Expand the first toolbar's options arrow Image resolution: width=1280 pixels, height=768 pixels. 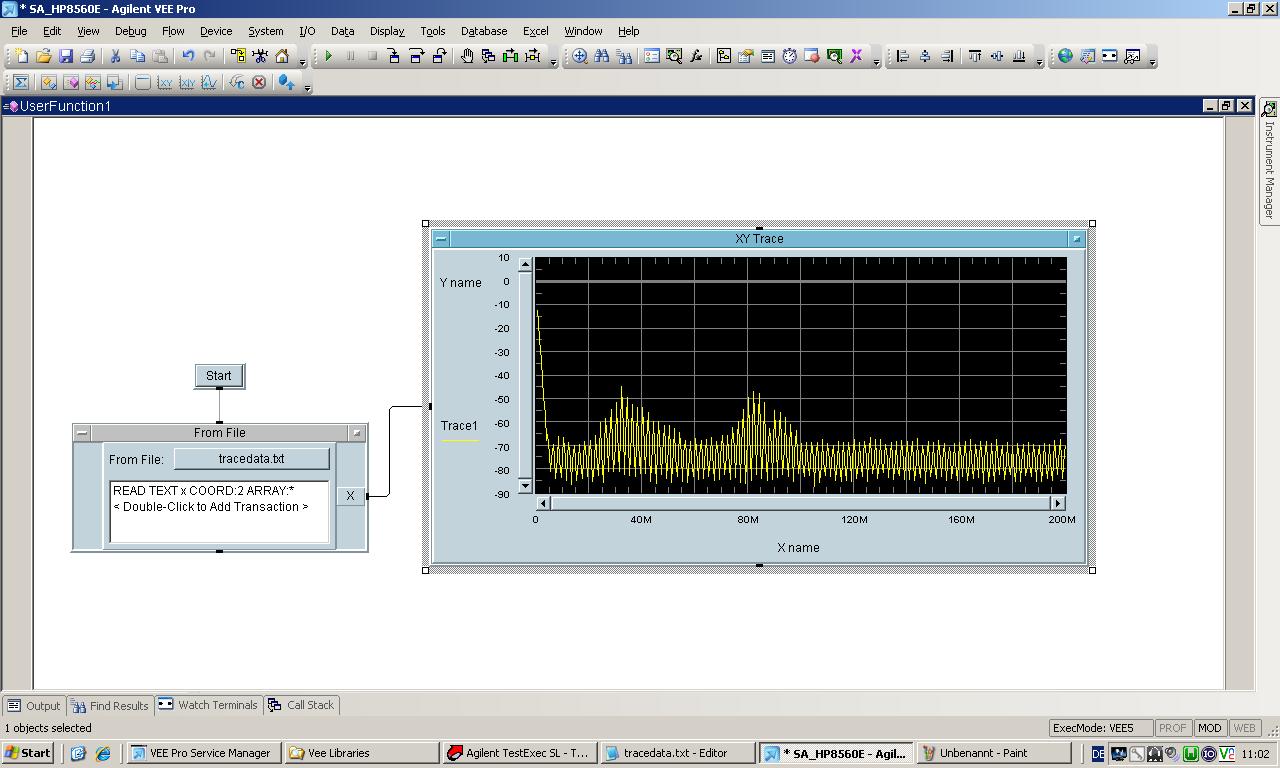point(302,63)
